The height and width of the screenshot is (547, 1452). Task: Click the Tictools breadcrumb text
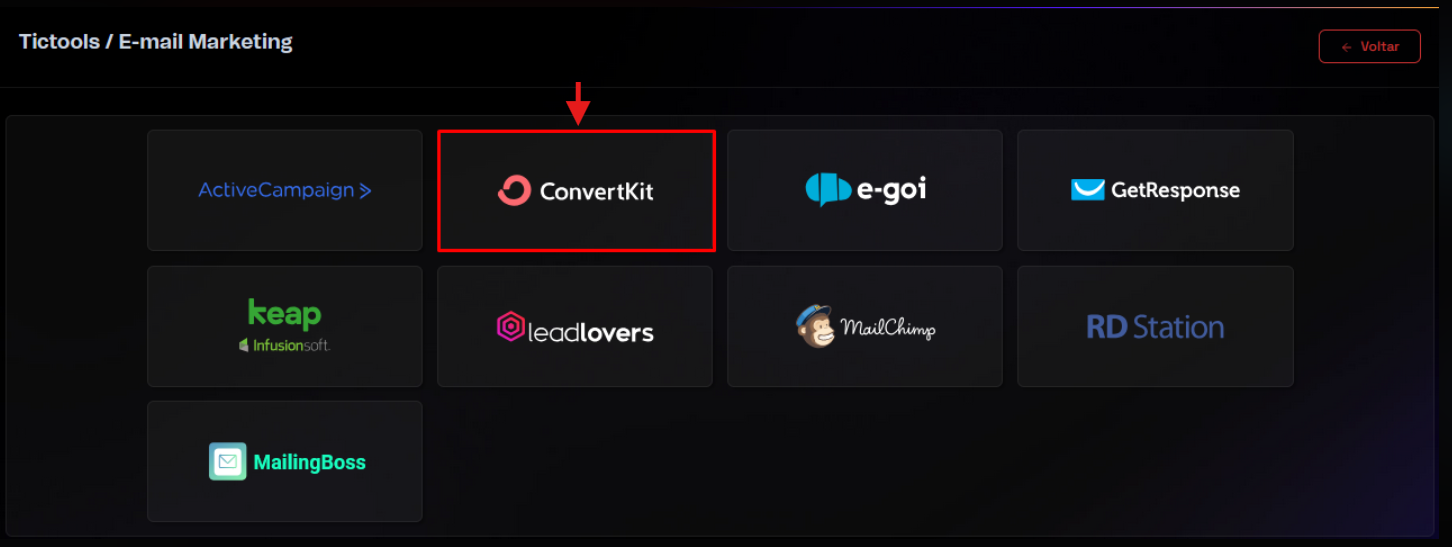[58, 42]
